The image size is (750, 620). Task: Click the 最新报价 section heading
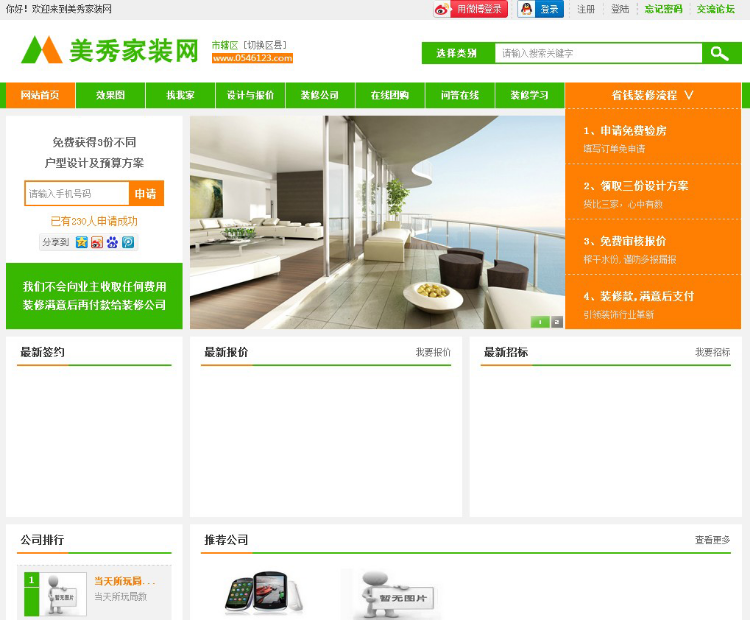tap(226, 353)
